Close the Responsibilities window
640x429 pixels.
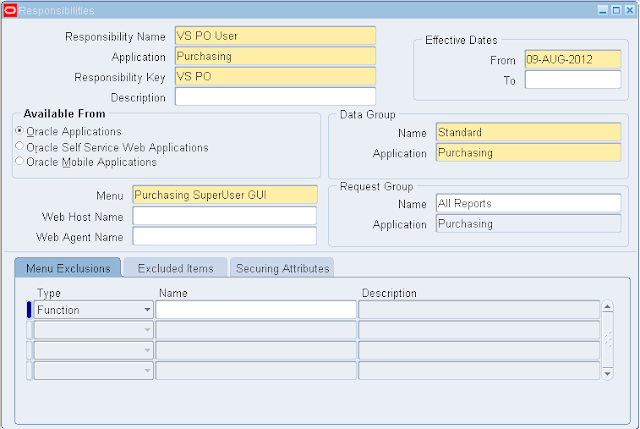point(630,10)
